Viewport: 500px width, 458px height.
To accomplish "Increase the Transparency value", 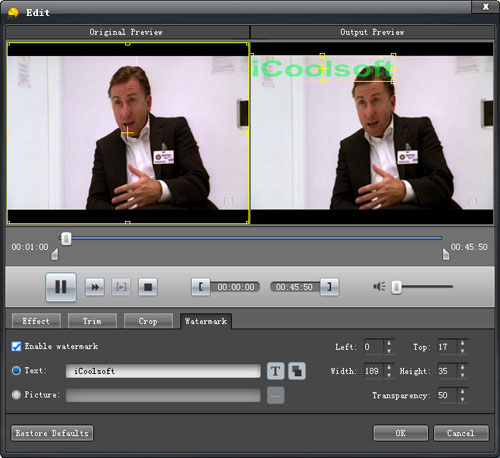I will point(462,392).
